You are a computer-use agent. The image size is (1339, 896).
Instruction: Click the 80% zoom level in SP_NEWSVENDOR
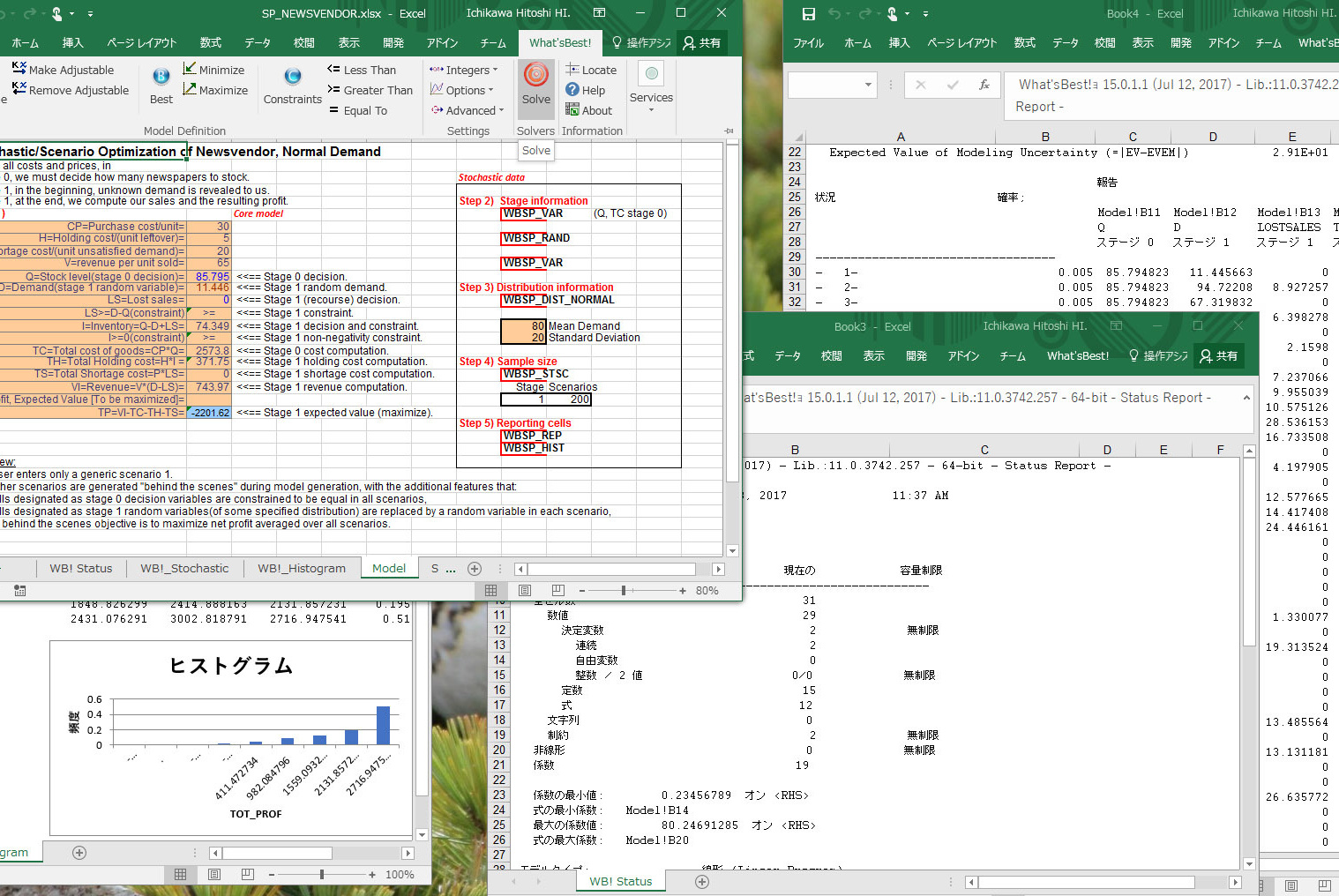tap(707, 591)
